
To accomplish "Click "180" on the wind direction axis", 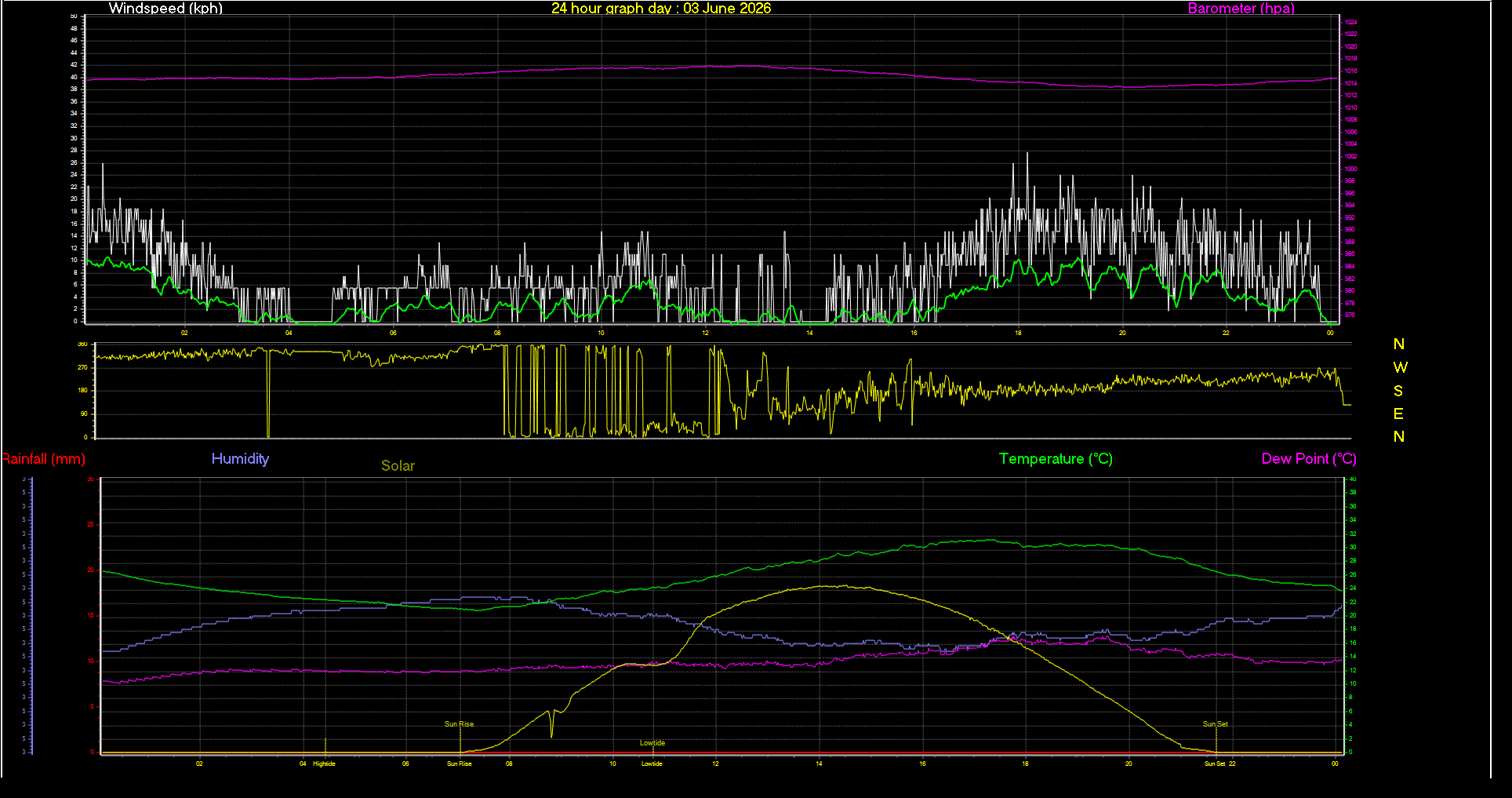I will click(82, 391).
